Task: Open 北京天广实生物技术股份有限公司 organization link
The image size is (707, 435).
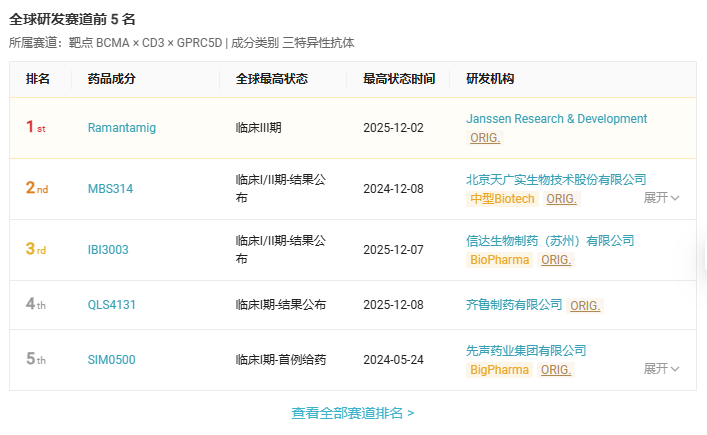Action: pyautogui.click(x=556, y=180)
